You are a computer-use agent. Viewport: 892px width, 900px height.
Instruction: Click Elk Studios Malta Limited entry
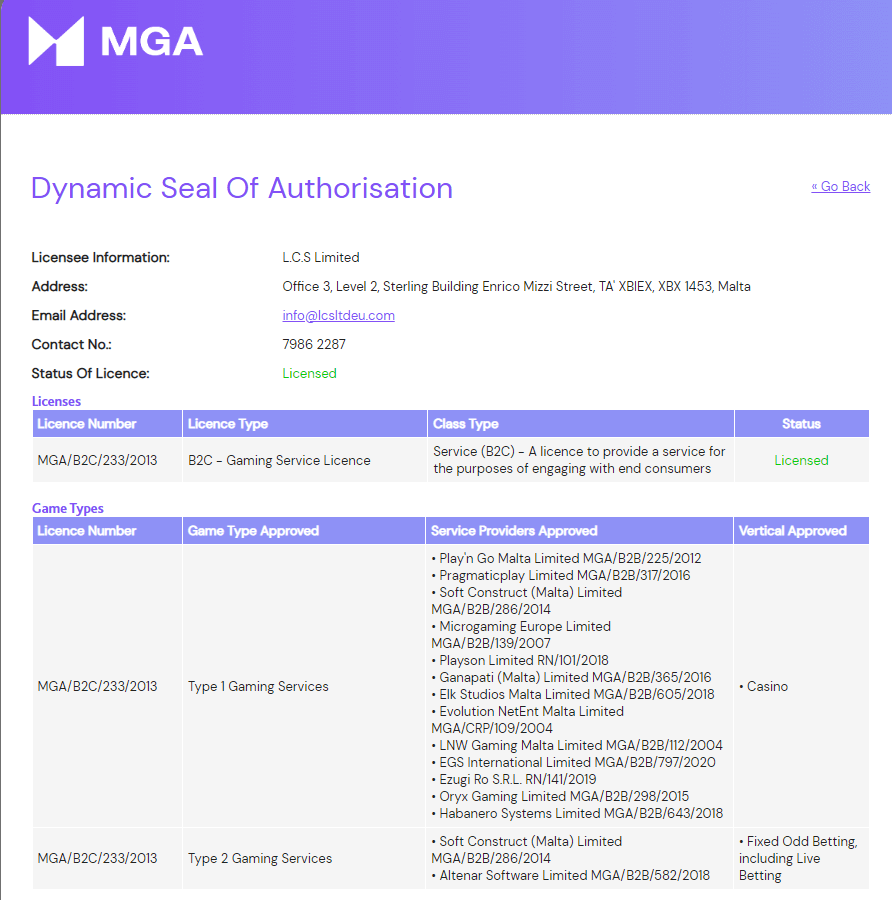(x=573, y=695)
